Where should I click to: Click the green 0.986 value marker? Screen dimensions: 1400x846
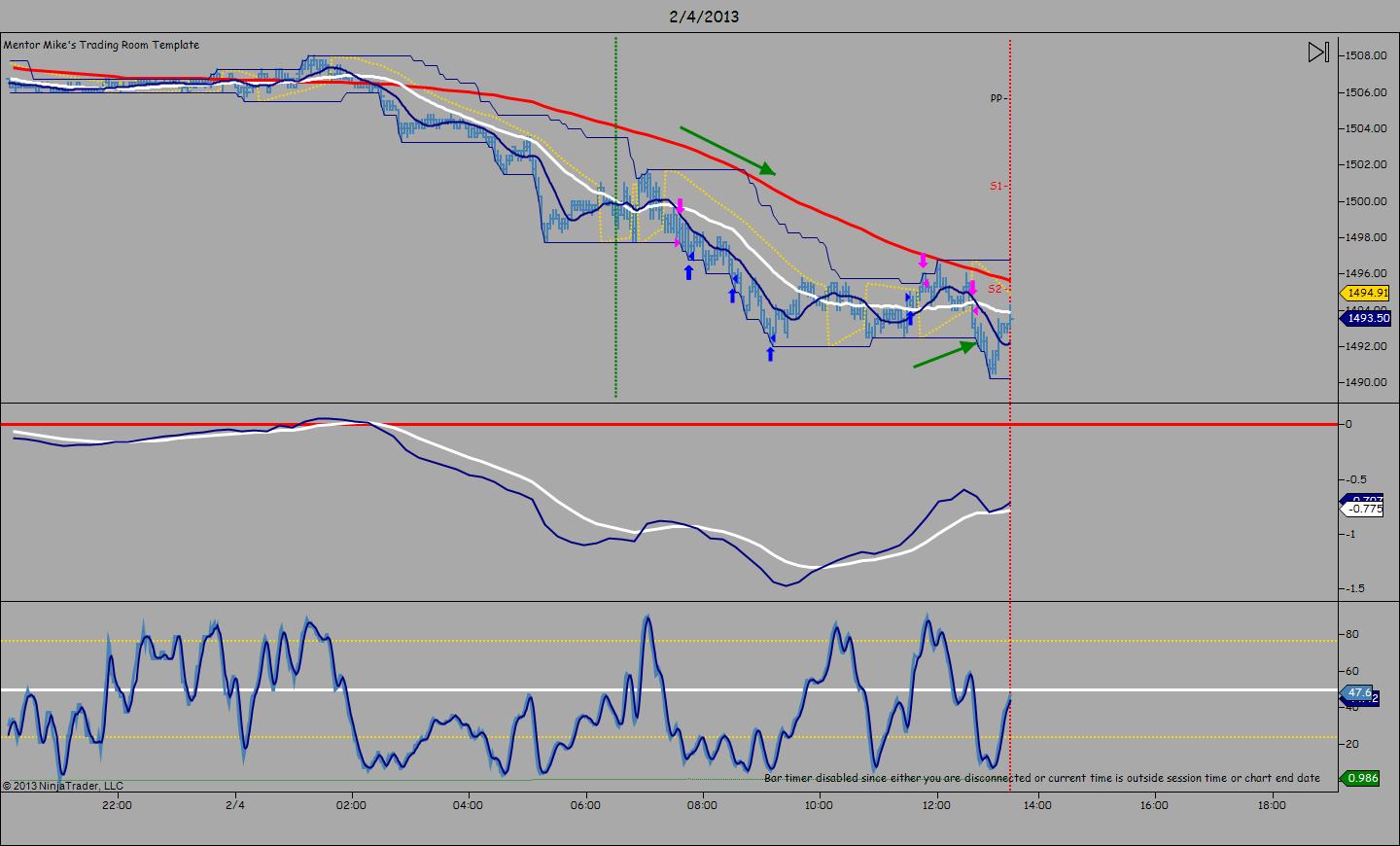point(1359,778)
